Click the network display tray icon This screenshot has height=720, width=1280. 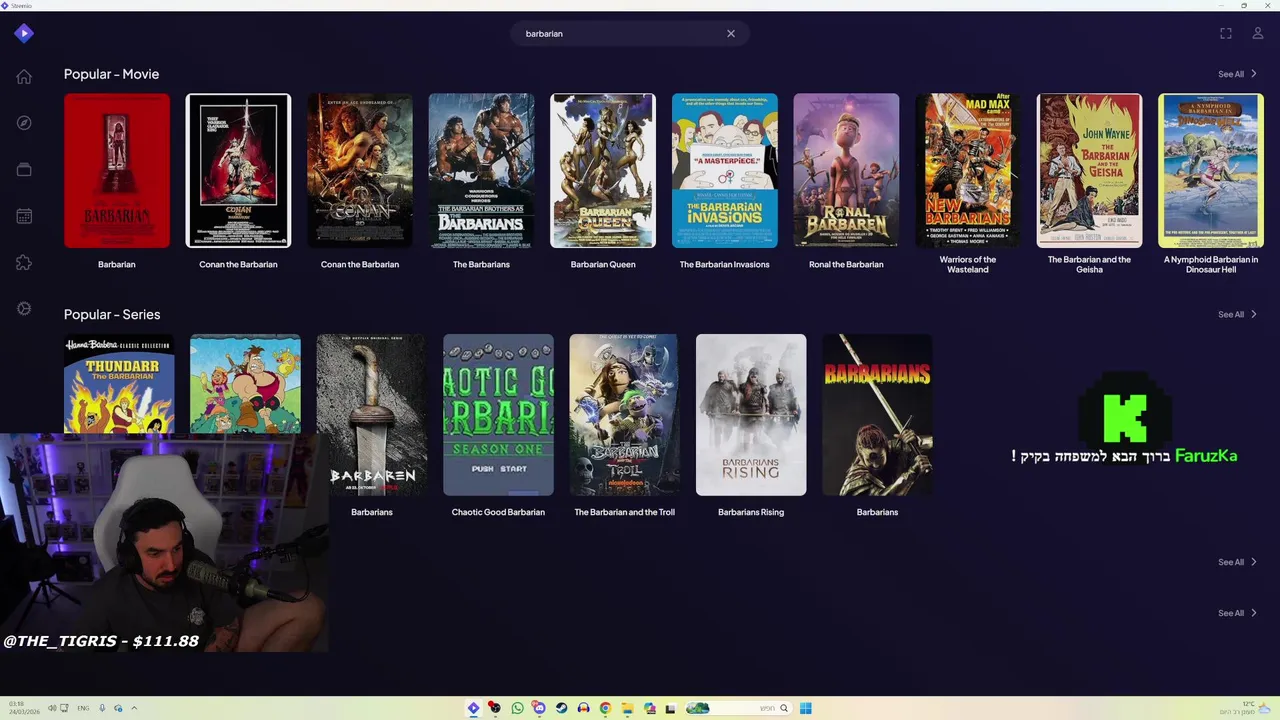[x=64, y=708]
